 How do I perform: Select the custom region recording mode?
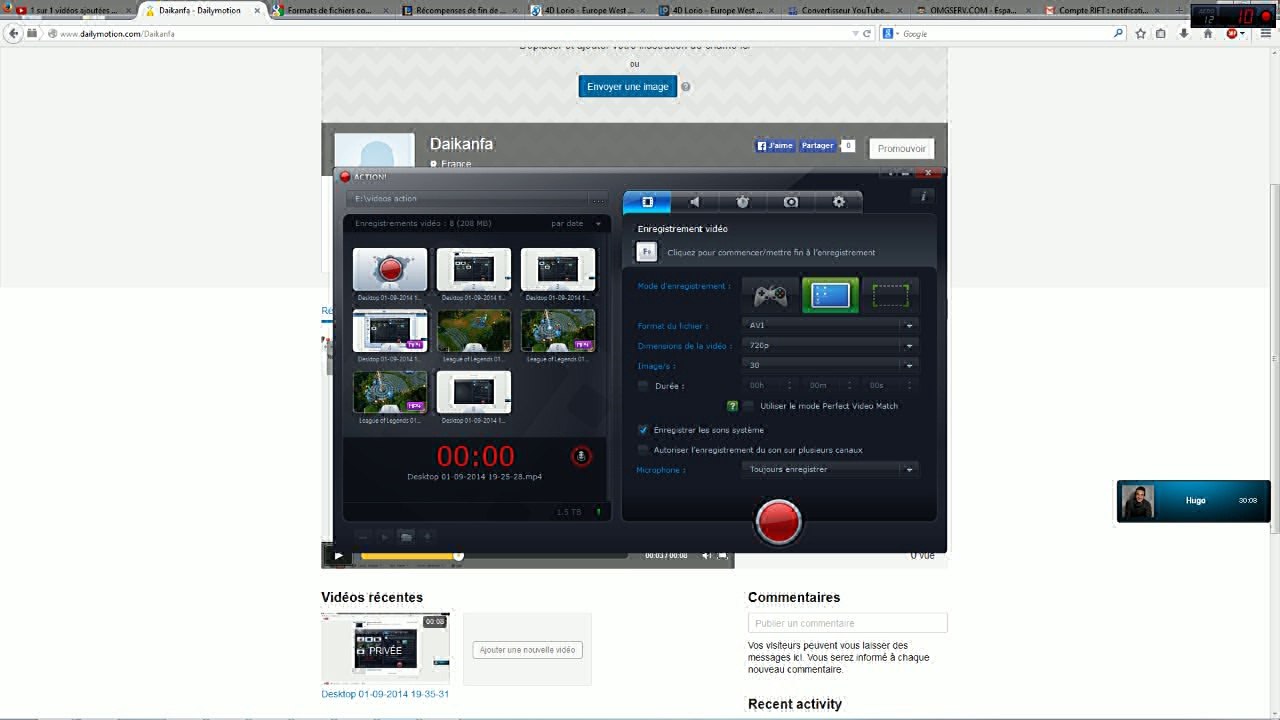click(890, 295)
